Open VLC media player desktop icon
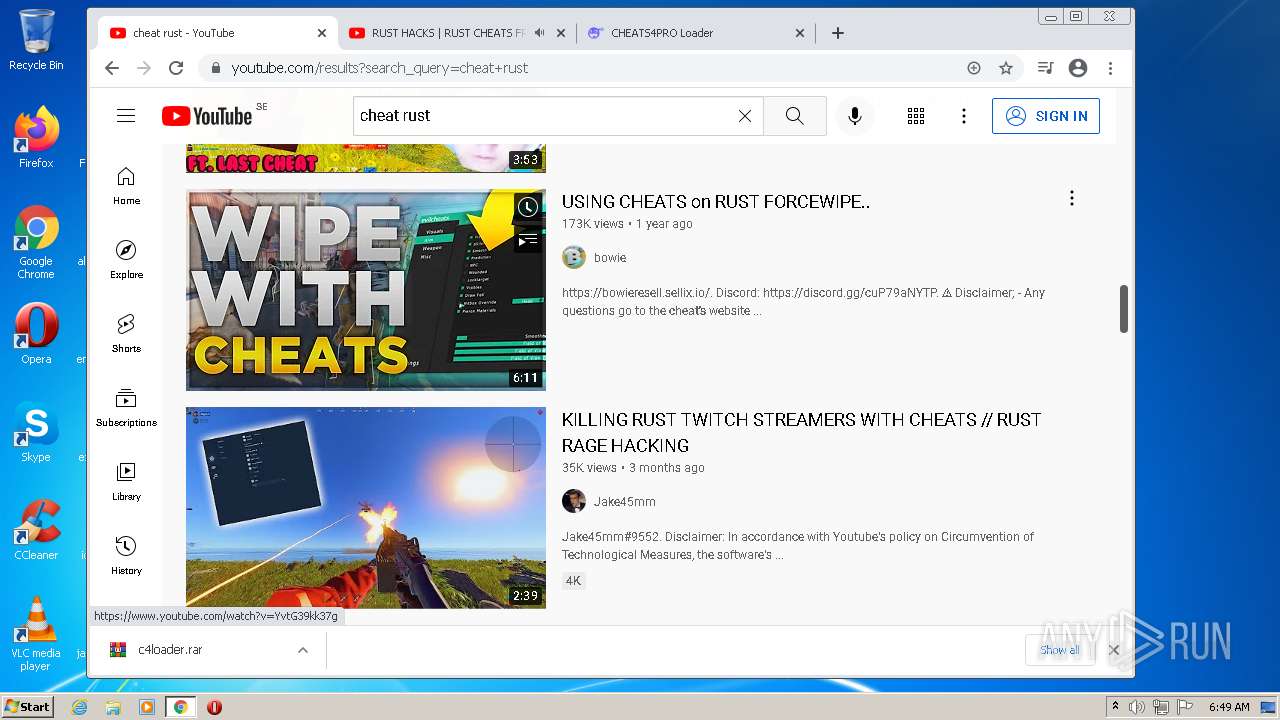The image size is (1280, 720). click(36, 634)
